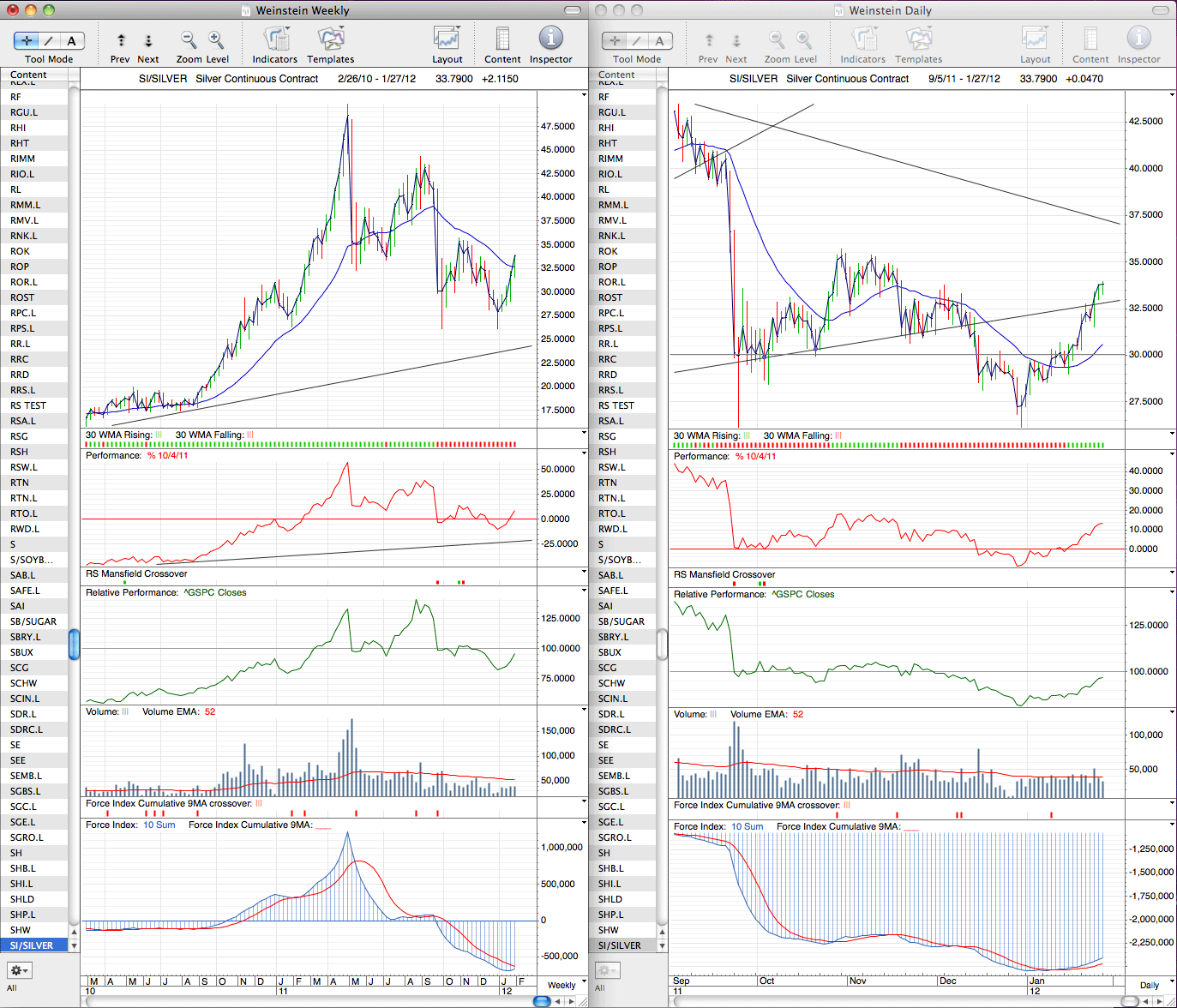Open gear action menu below Daily list
The image size is (1177, 1008).
point(608,970)
